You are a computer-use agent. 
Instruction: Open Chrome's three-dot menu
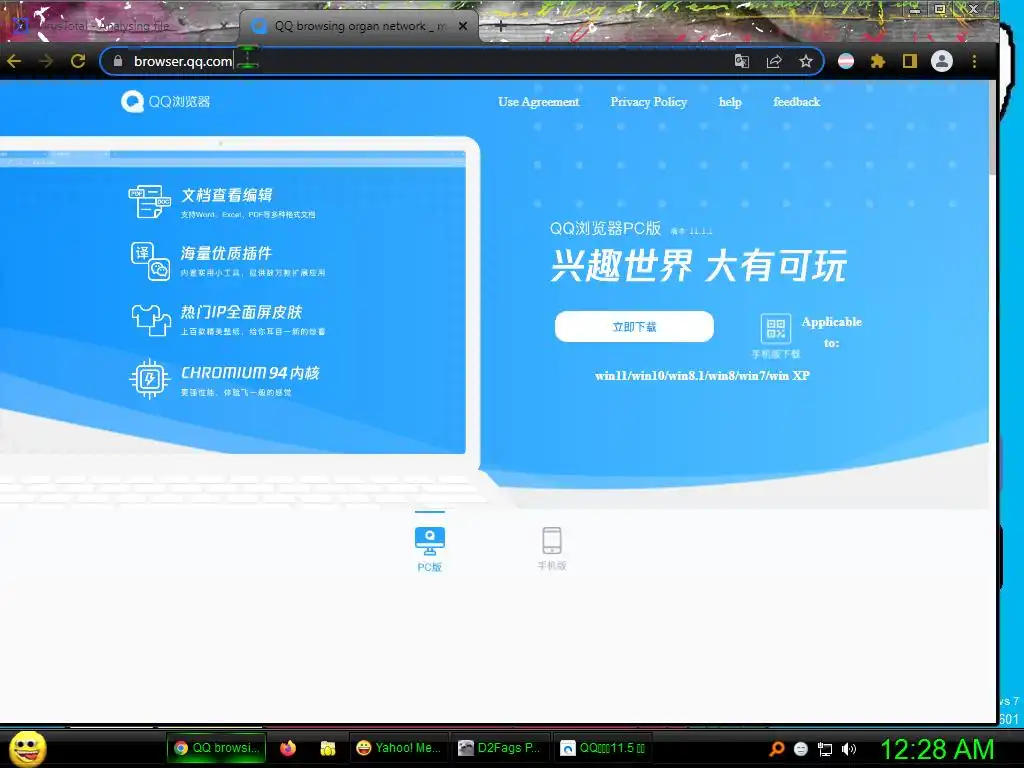[x=974, y=61]
